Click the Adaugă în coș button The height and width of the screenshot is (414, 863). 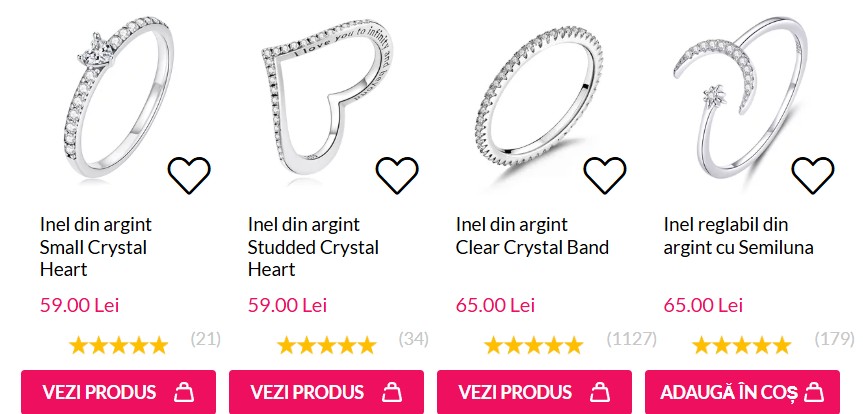click(x=742, y=392)
